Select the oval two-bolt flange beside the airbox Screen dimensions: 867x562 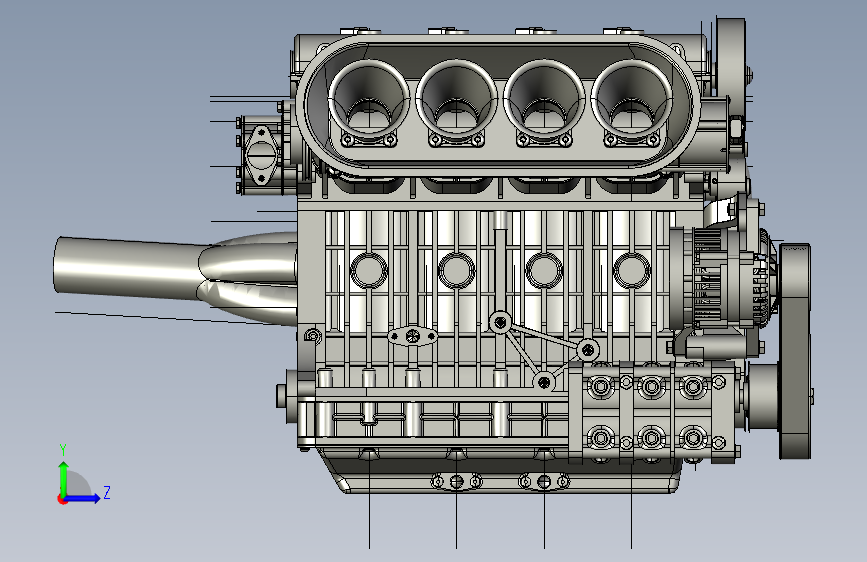tap(260, 155)
